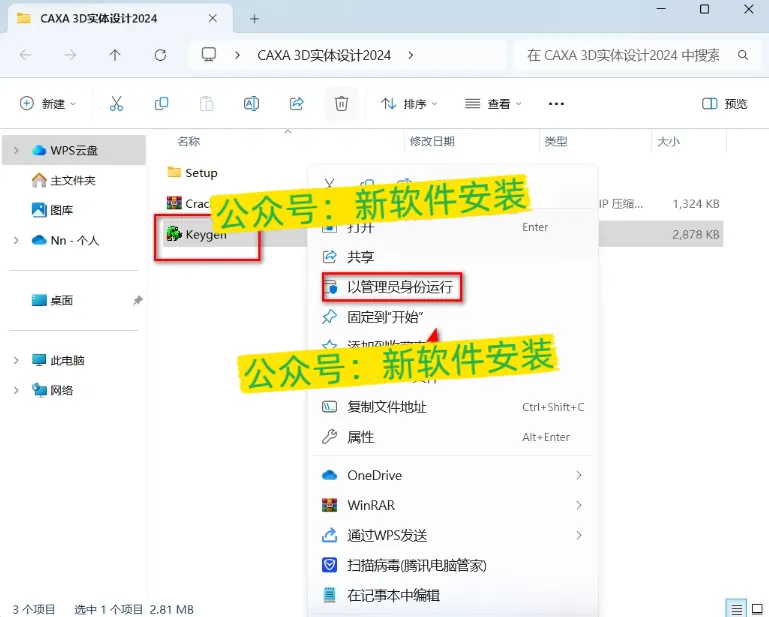Image resolution: width=769 pixels, height=617 pixels.
Task: Click the Cut scissors toolbar icon
Action: point(116,103)
